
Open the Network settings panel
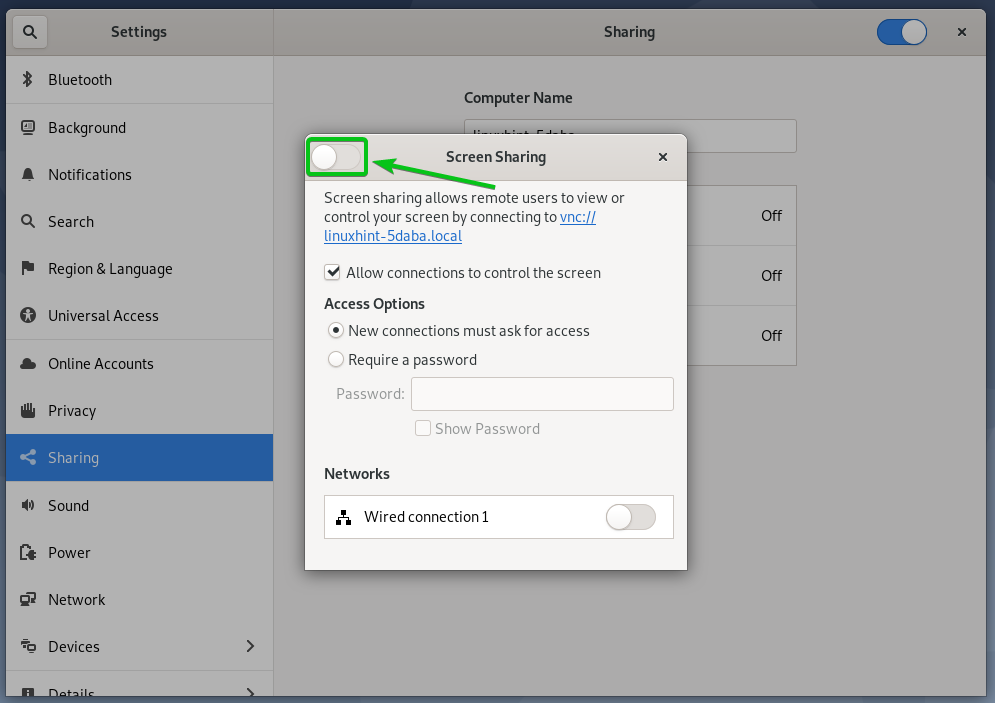click(140, 600)
